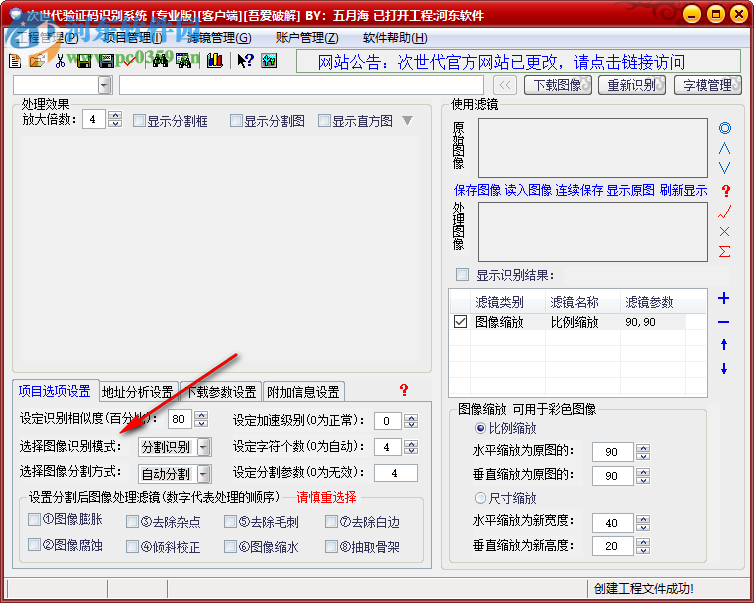Image resolution: width=754 pixels, height=603 pixels.
Task: Open the 账户管理(Z) menu
Action: point(307,38)
